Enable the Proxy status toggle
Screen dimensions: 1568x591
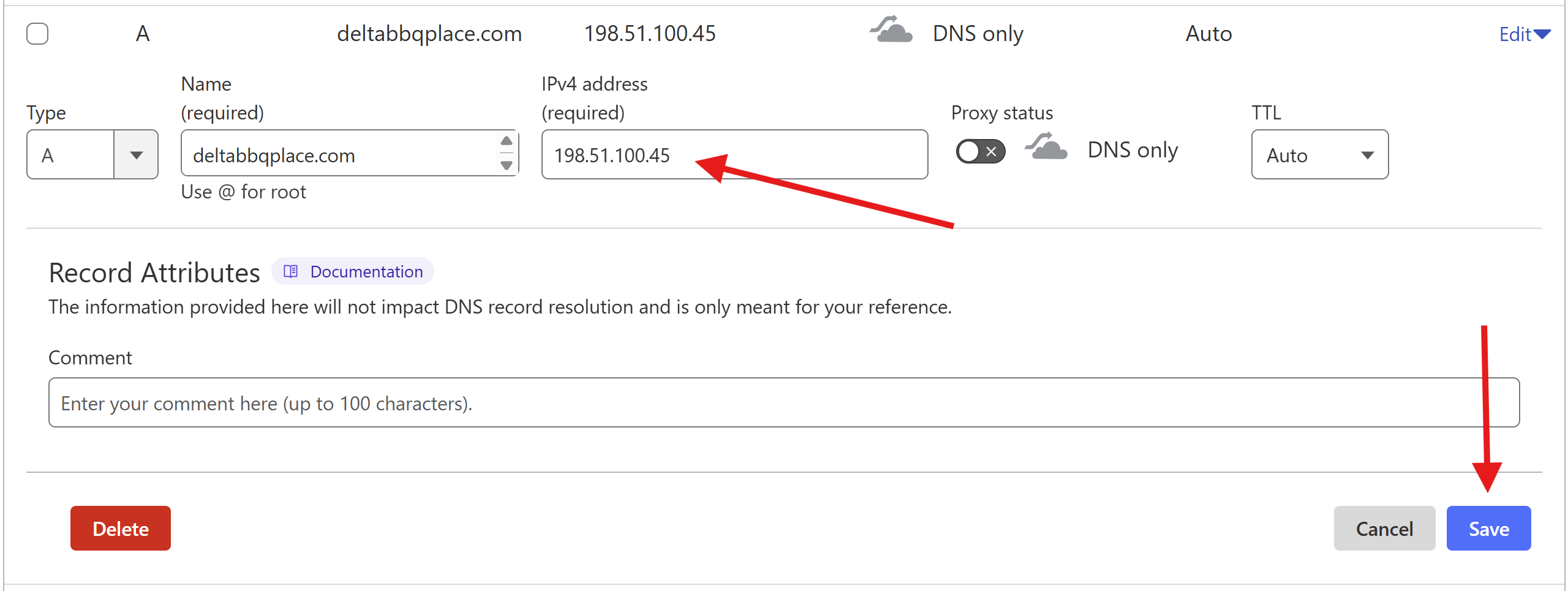tap(980, 151)
